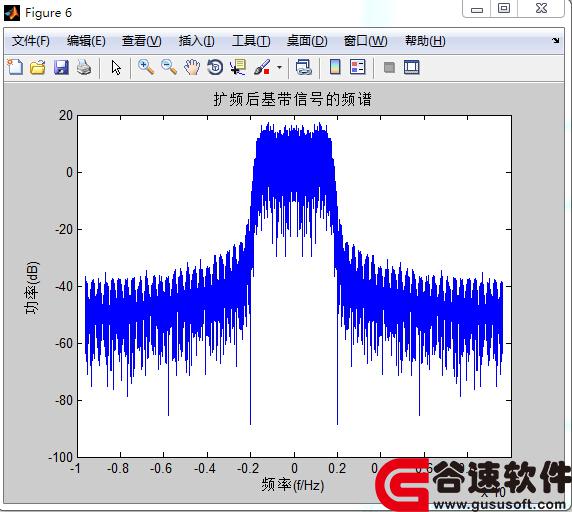The image size is (572, 512).
Task: Select the Pan hand tool
Action: (x=192, y=67)
